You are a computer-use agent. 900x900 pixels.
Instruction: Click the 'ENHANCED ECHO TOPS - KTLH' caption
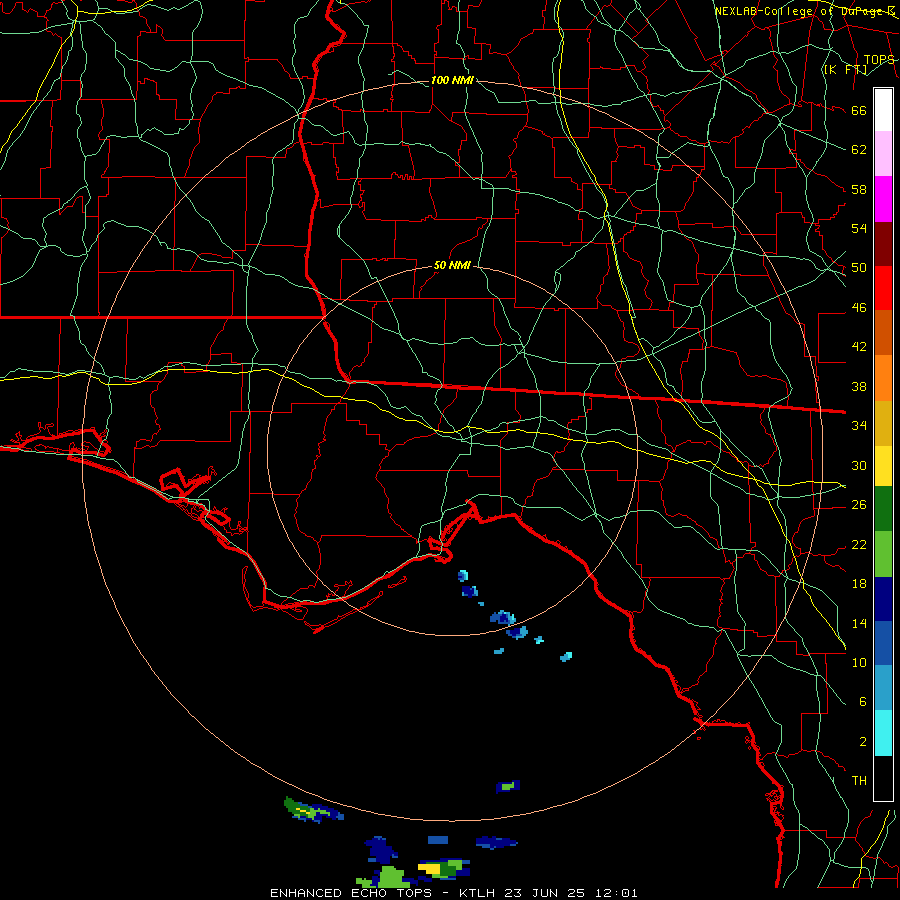383,893
